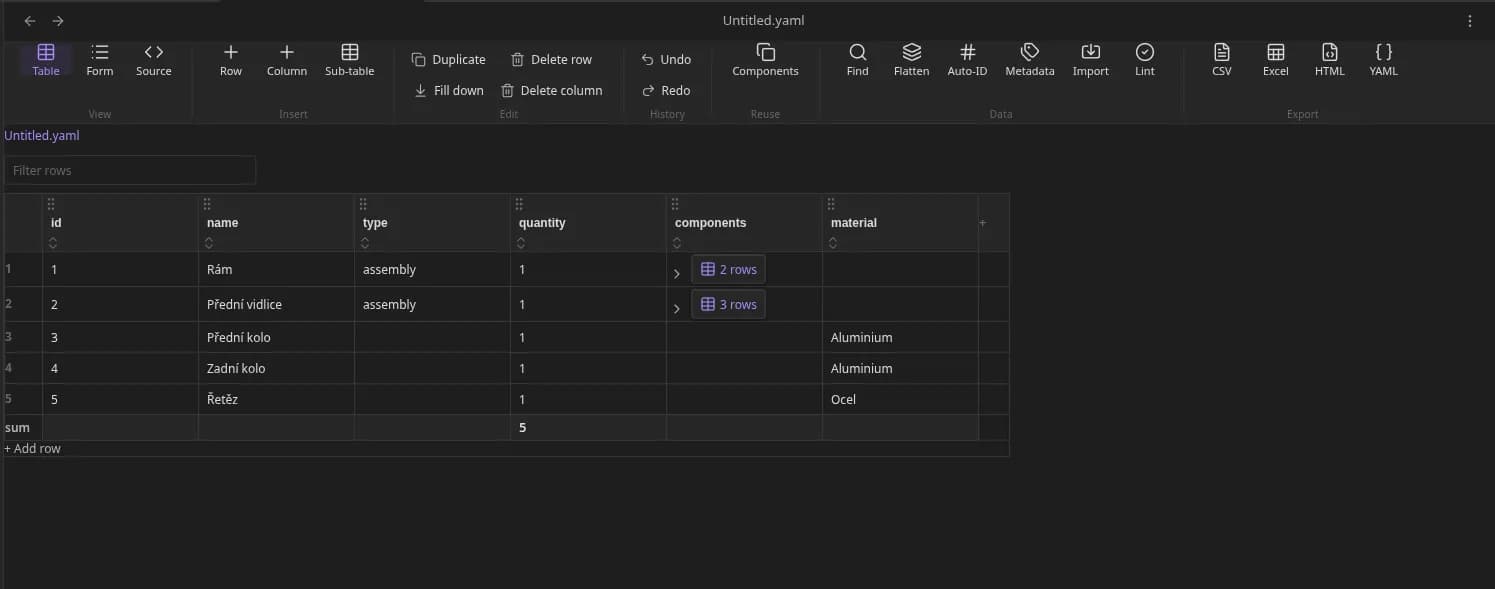Select assembly type in Rám row

432,269
